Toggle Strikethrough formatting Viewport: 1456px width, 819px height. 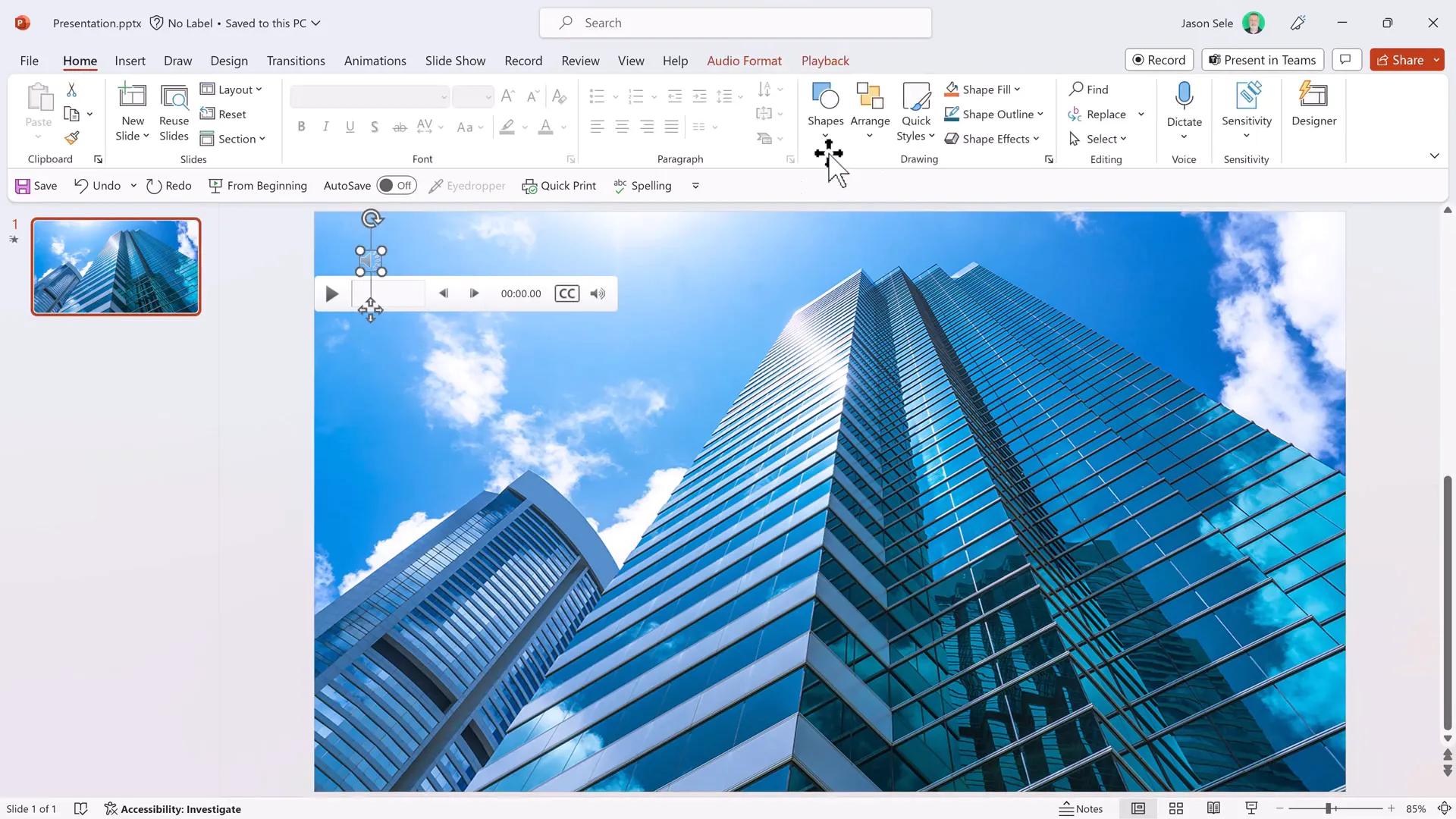coord(400,127)
